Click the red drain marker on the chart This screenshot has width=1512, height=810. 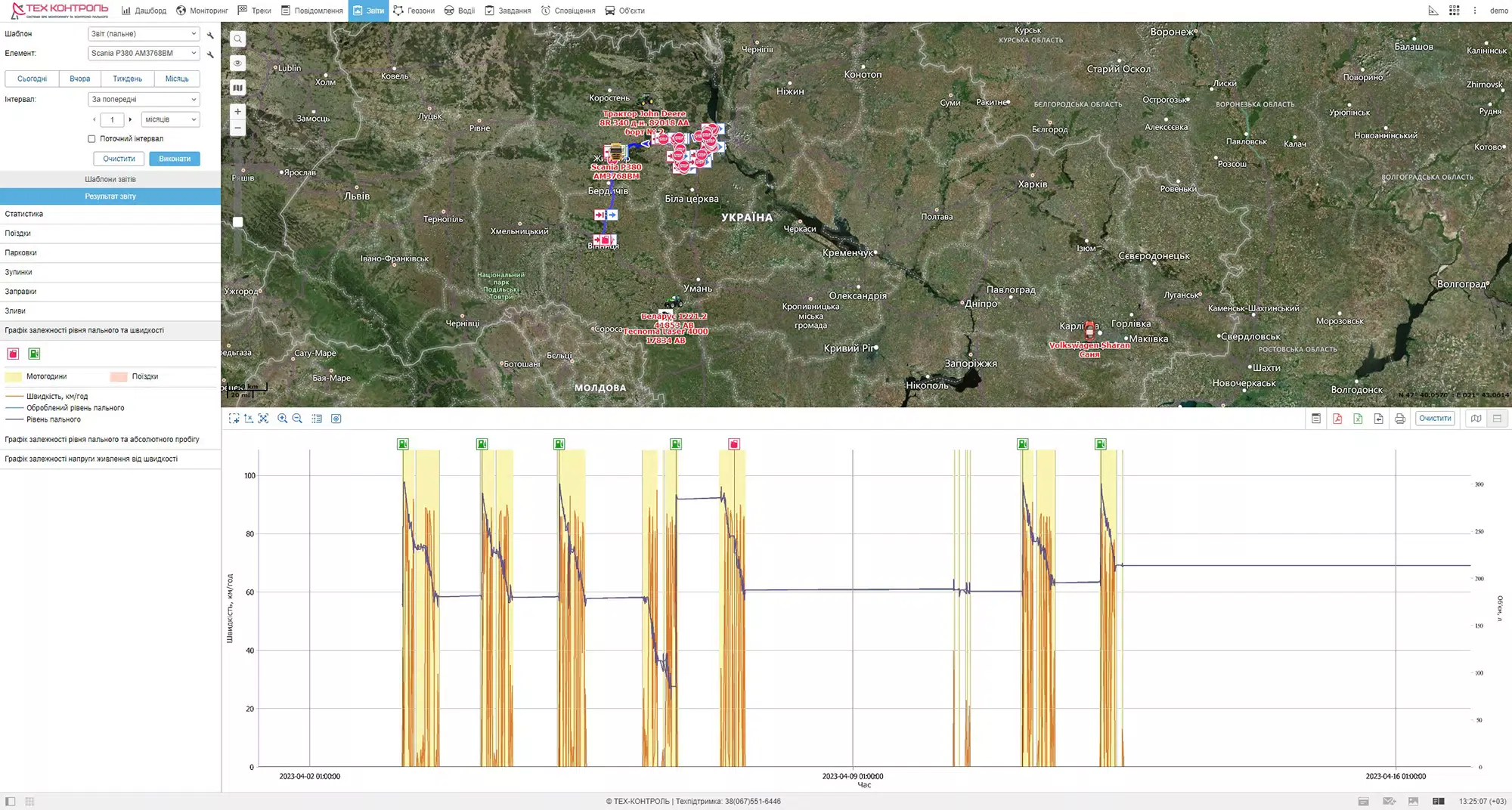pos(733,444)
